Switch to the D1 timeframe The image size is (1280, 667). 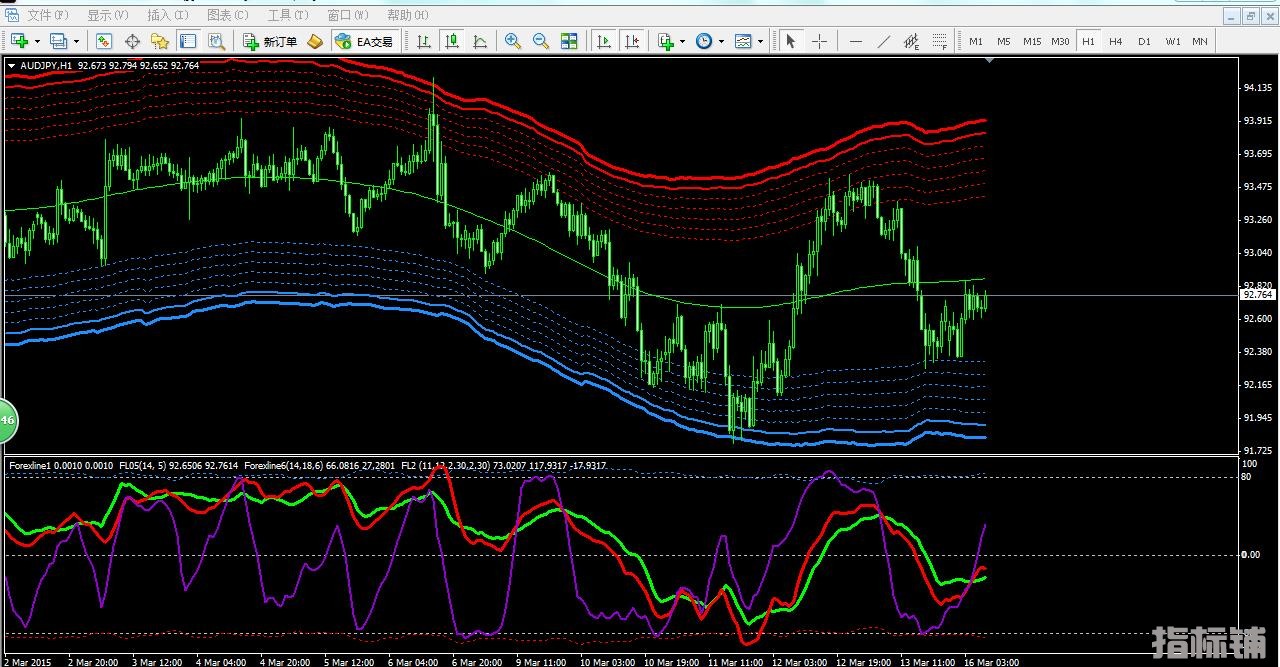click(1144, 41)
